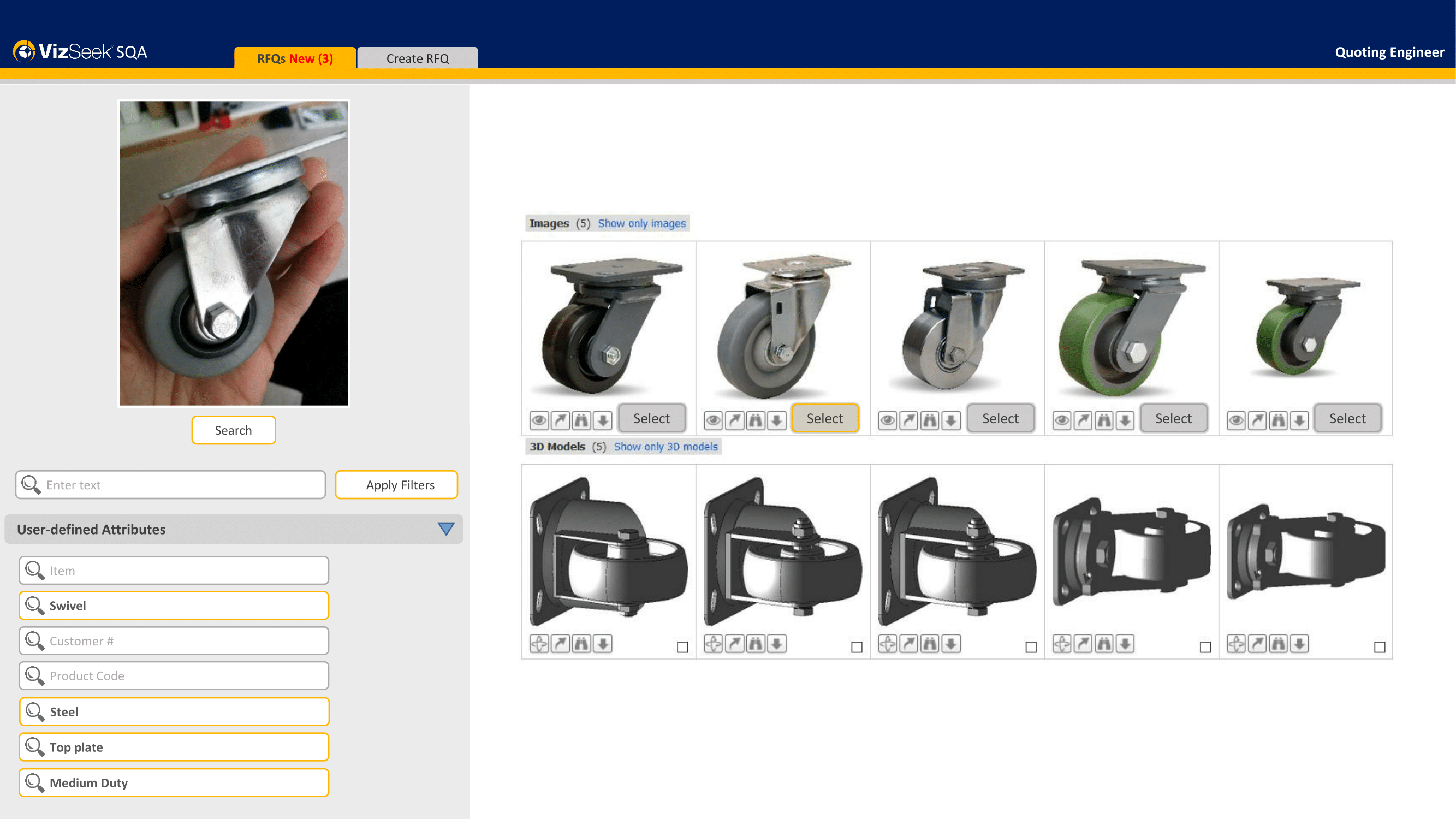Viewport: 1456px width, 819px height.
Task: Click the open arrow icon under gray-wheel caster
Action: pyautogui.click(x=735, y=420)
